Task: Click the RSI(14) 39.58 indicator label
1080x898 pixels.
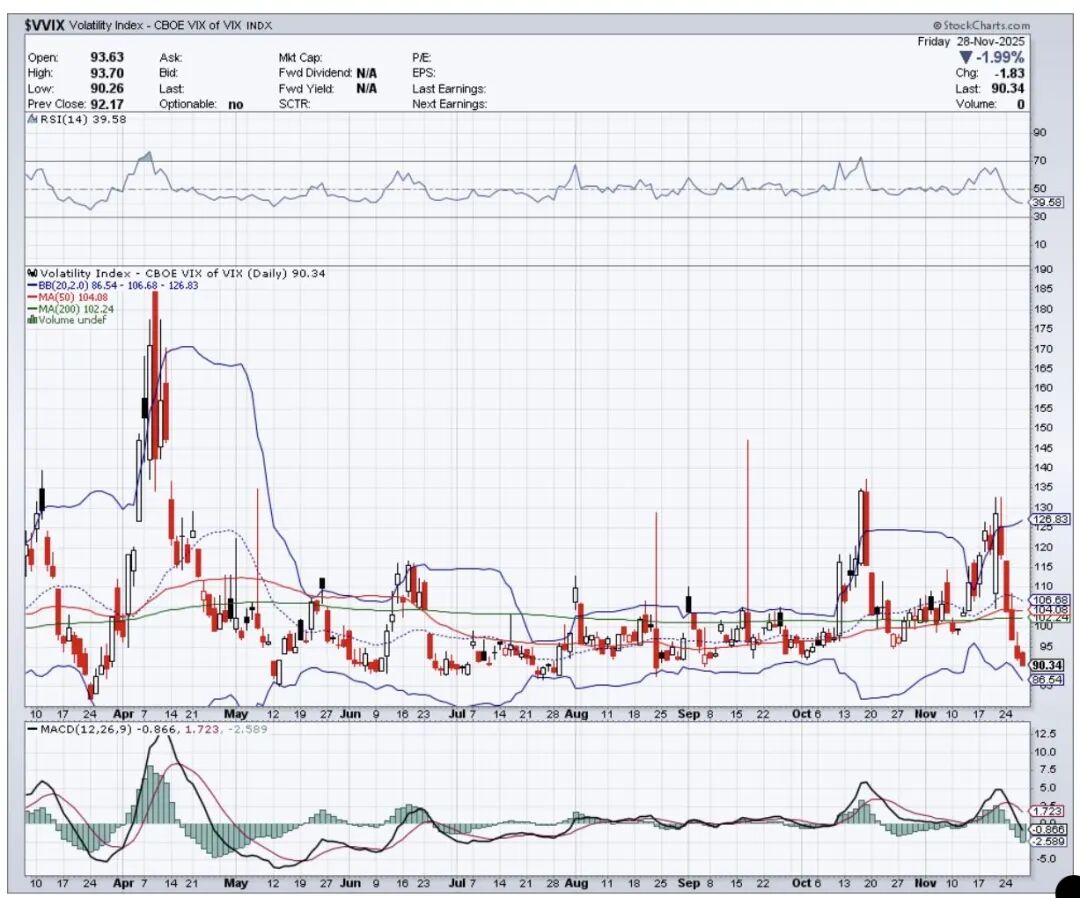Action: point(83,119)
